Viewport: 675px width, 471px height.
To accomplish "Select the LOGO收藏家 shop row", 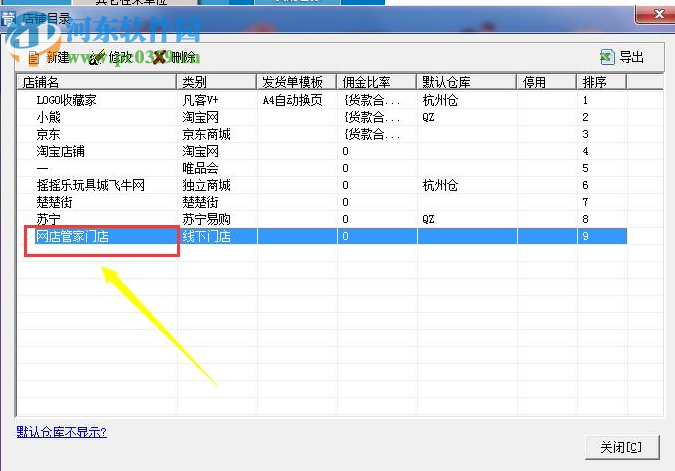I will point(322,100).
